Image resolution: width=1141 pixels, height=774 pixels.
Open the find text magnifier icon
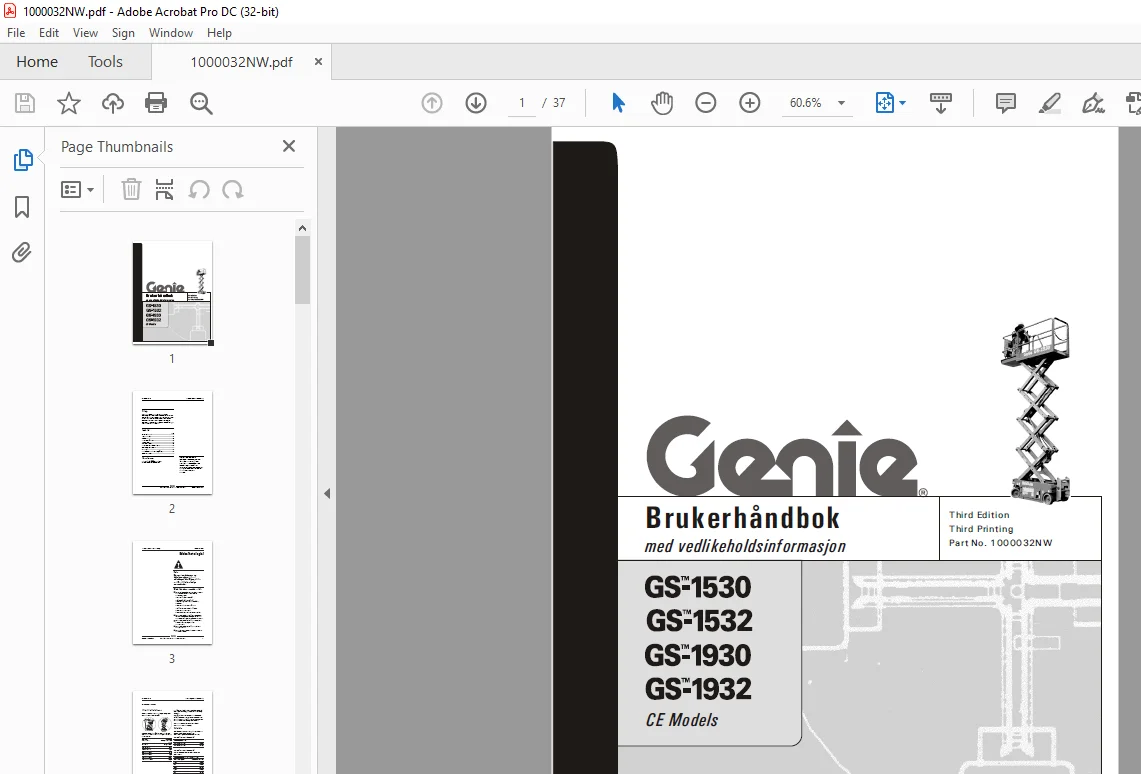pyautogui.click(x=201, y=103)
